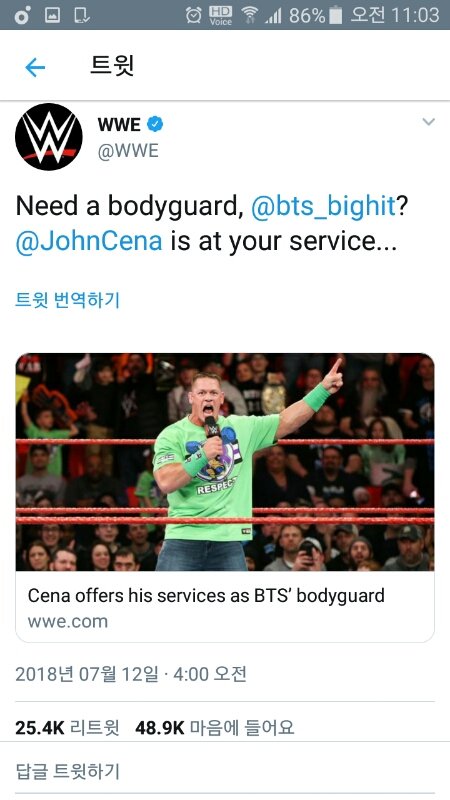The width and height of the screenshot is (450, 800).
Task: Tap the battery status icon
Action: click(335, 15)
